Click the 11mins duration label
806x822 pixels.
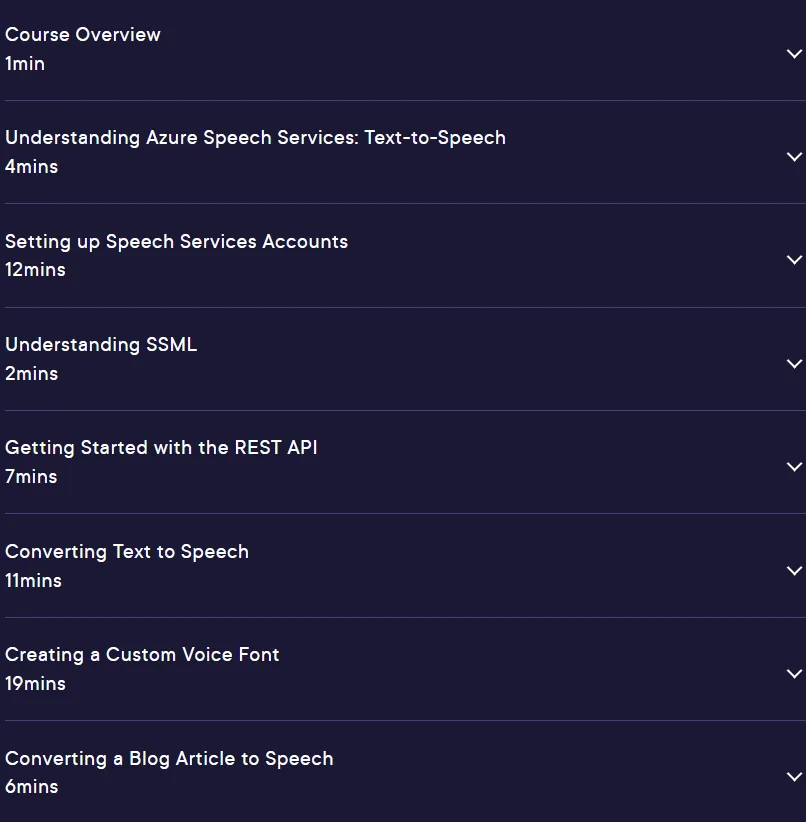tap(34, 581)
